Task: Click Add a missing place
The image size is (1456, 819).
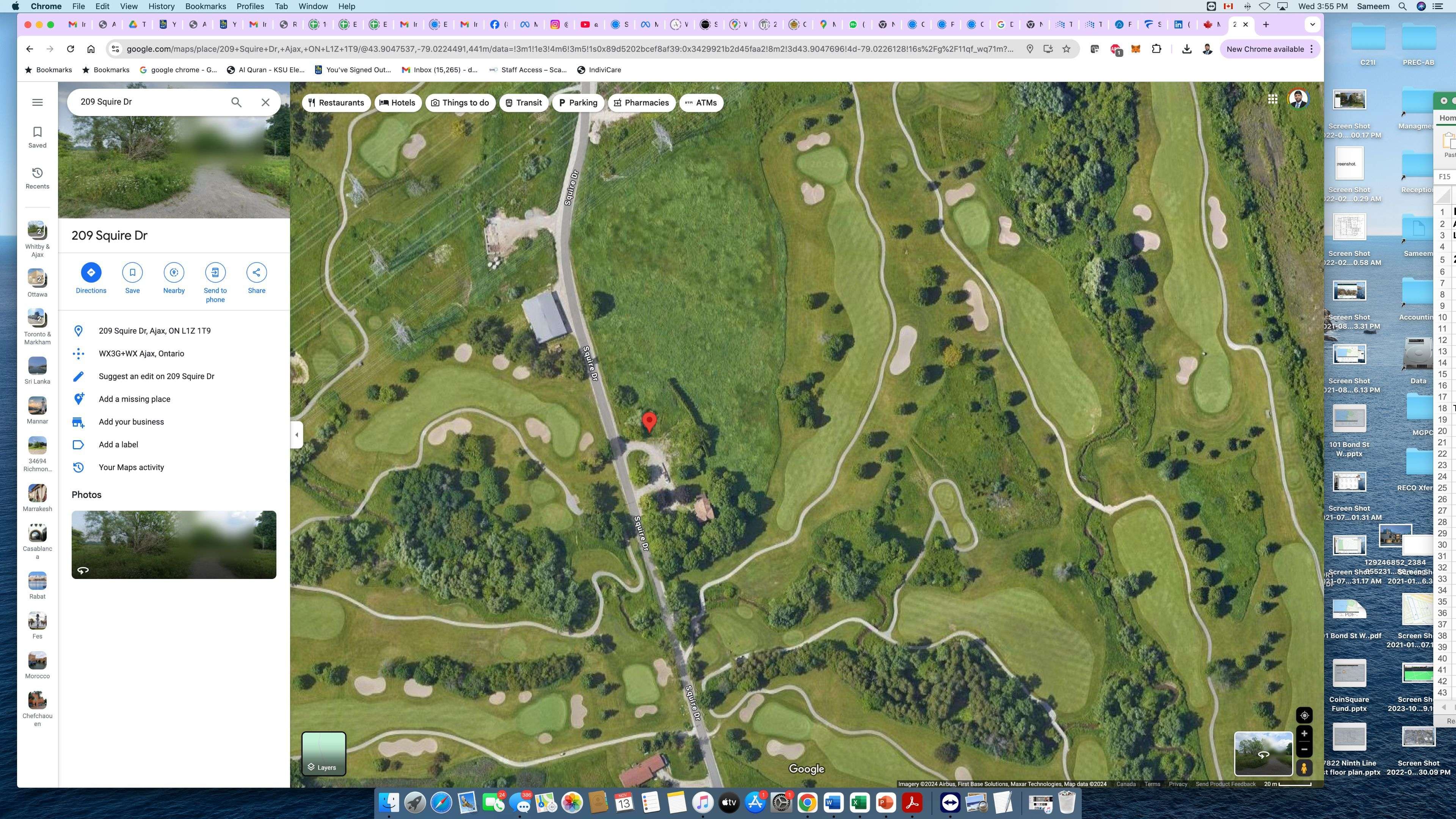Action: pyautogui.click(x=135, y=399)
